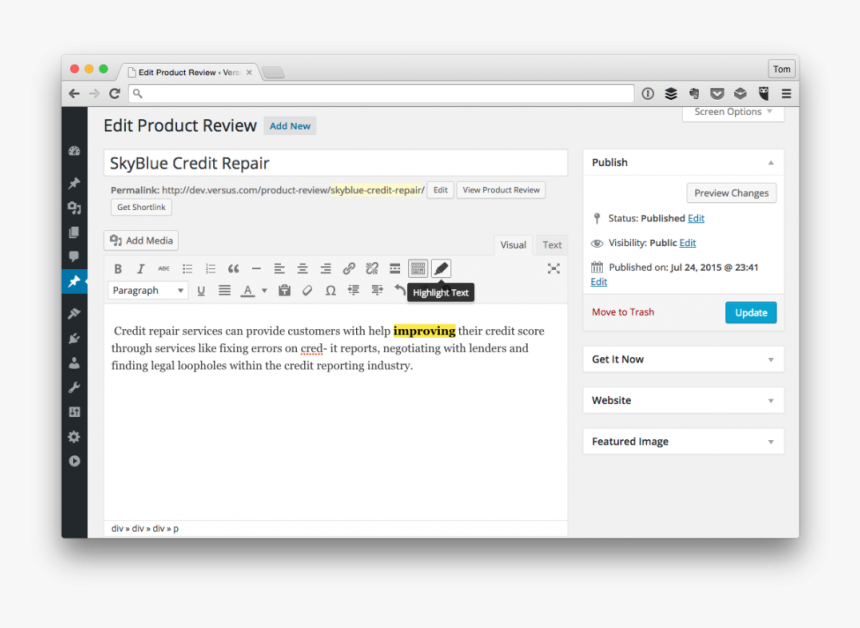860x628 pixels.
Task: Align text center
Action: click(x=302, y=269)
